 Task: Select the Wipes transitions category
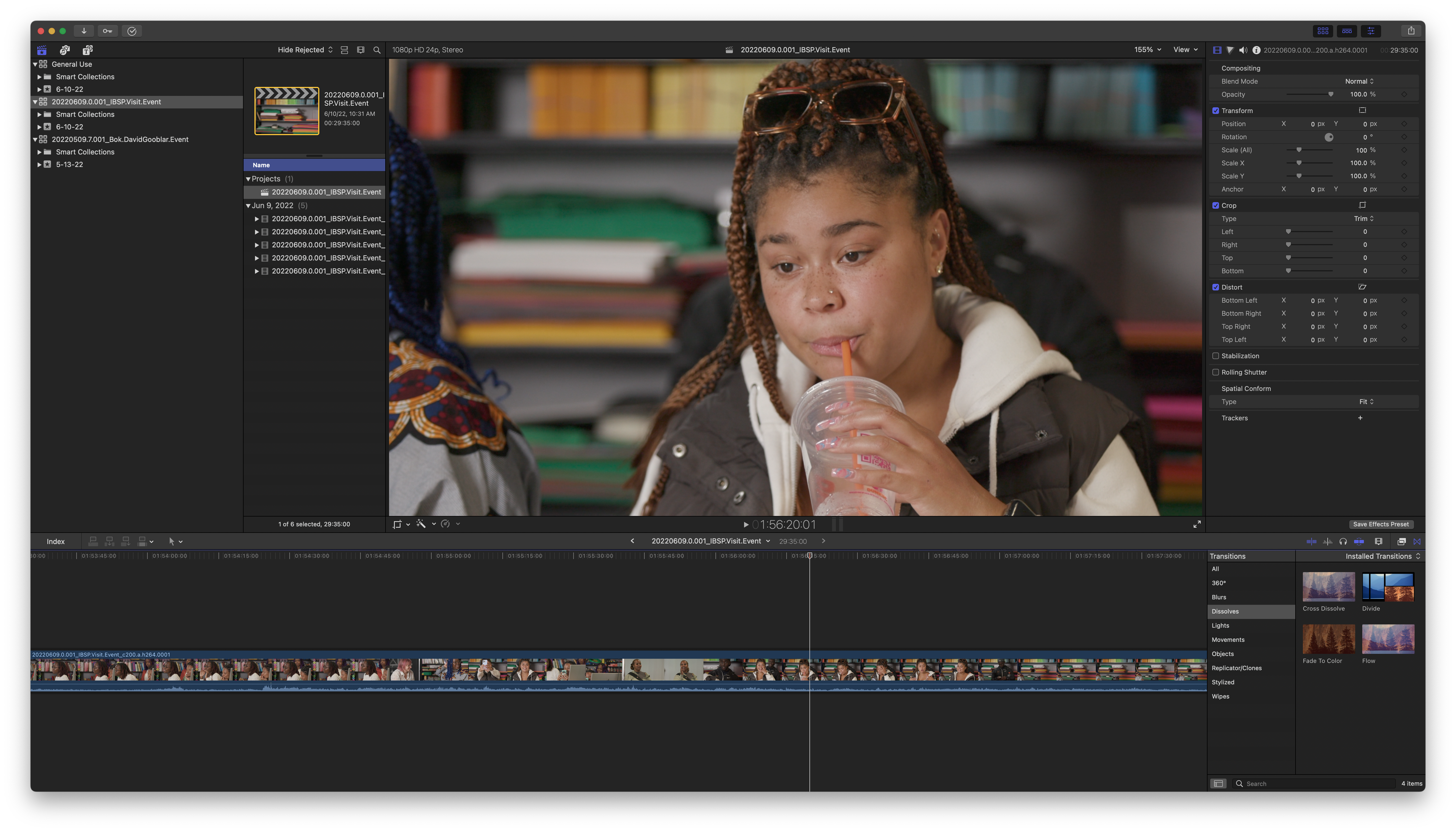(1221, 697)
